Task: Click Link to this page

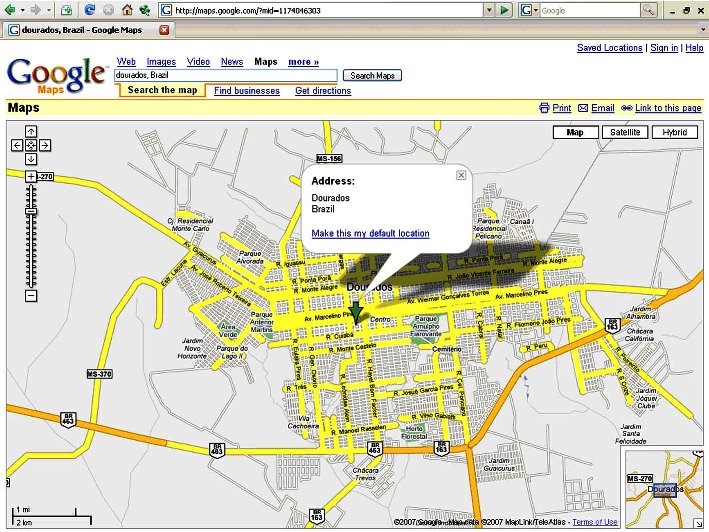Action: [x=668, y=108]
